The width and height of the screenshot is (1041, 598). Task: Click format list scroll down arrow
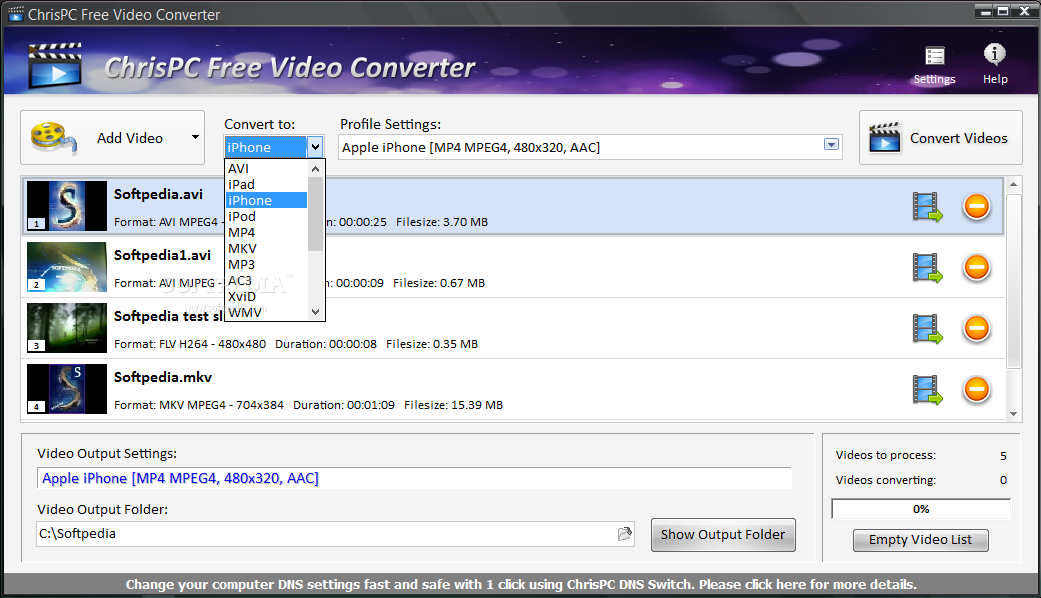(x=316, y=312)
